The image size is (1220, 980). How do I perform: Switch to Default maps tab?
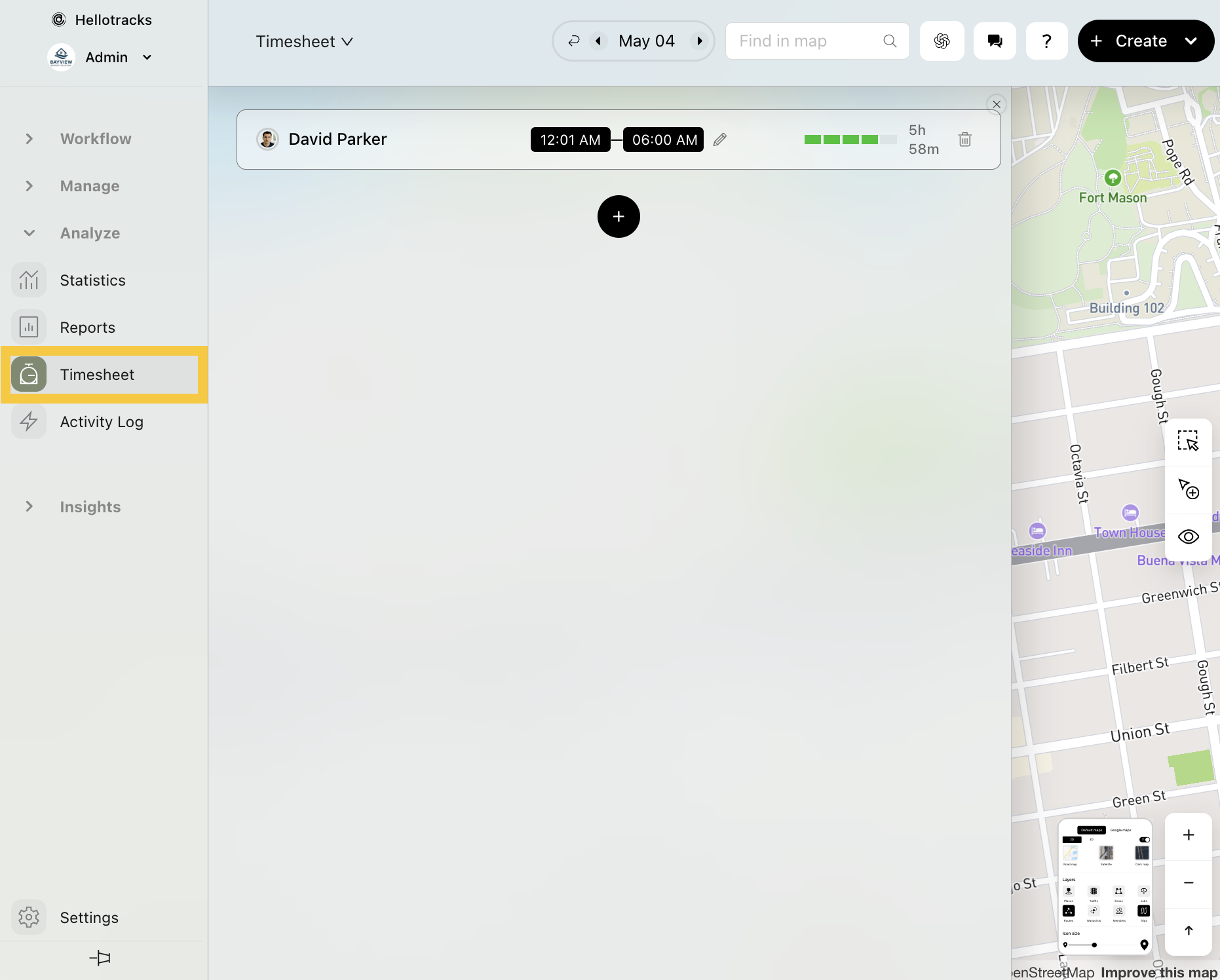click(1092, 830)
